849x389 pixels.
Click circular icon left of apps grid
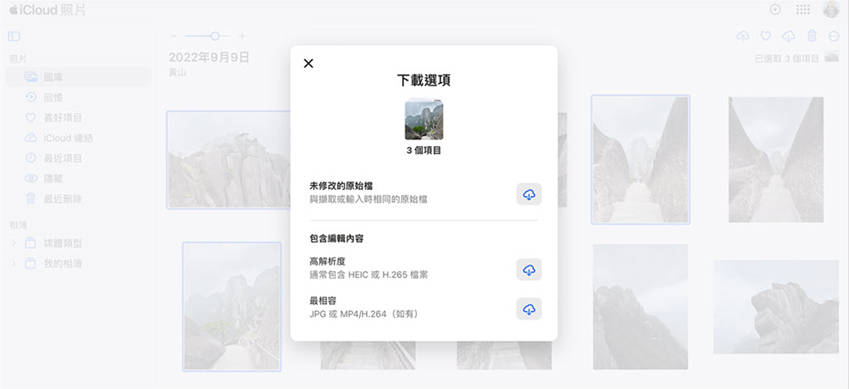pyautogui.click(x=775, y=10)
